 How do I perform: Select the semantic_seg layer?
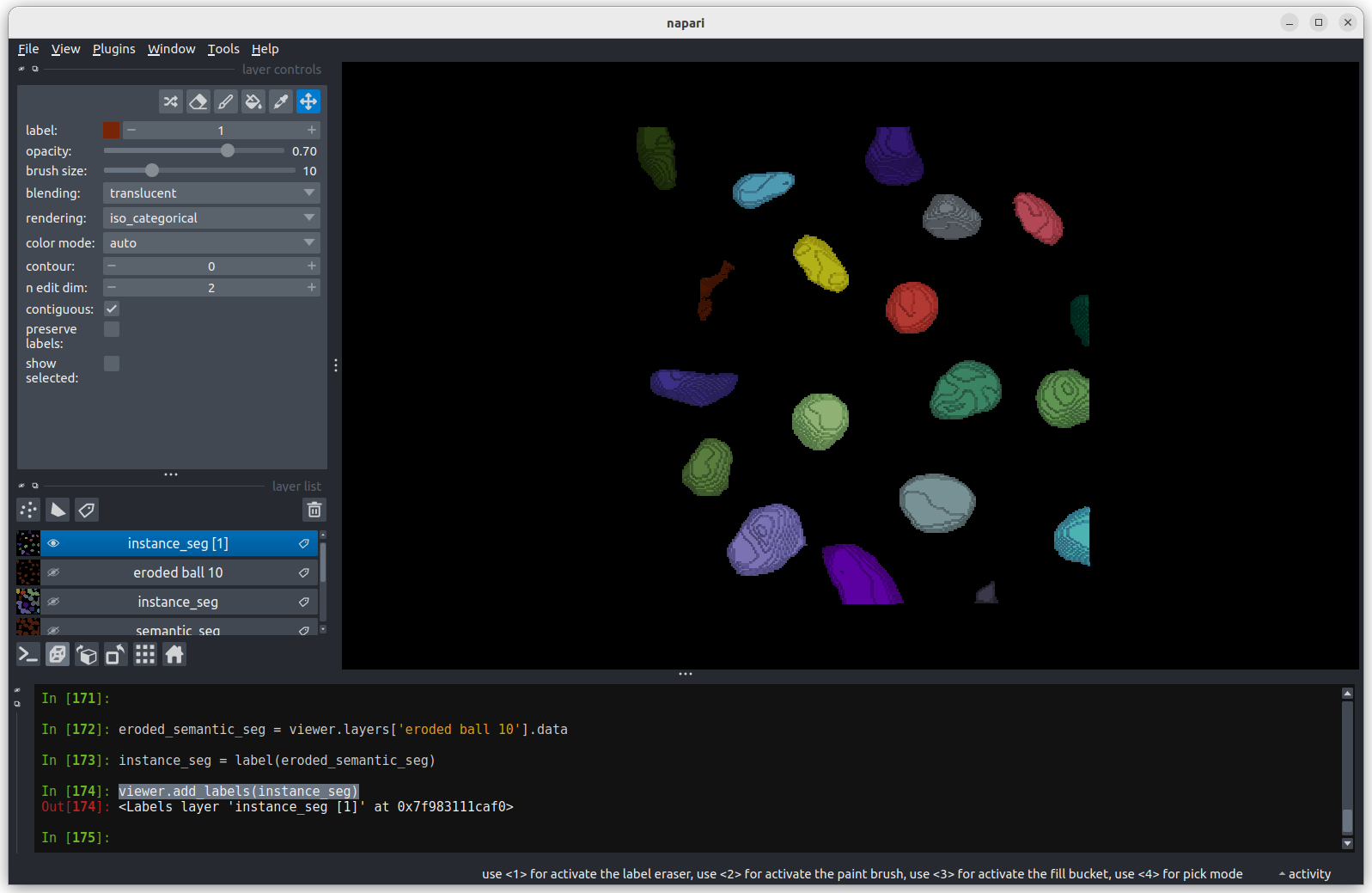coord(178,628)
